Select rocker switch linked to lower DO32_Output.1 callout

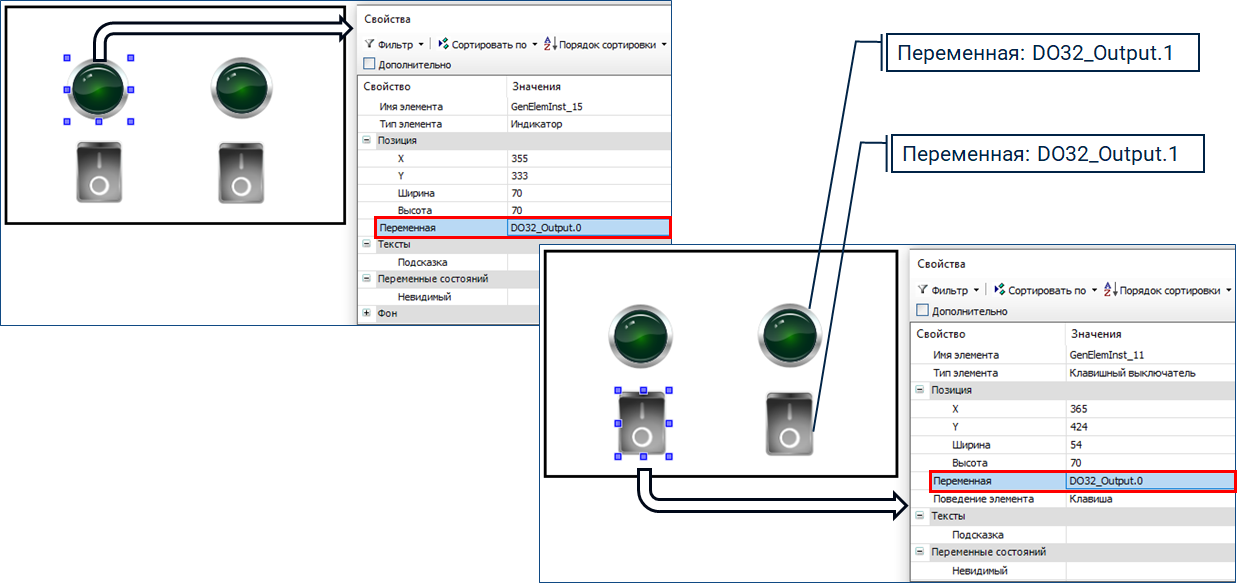[x=789, y=424]
